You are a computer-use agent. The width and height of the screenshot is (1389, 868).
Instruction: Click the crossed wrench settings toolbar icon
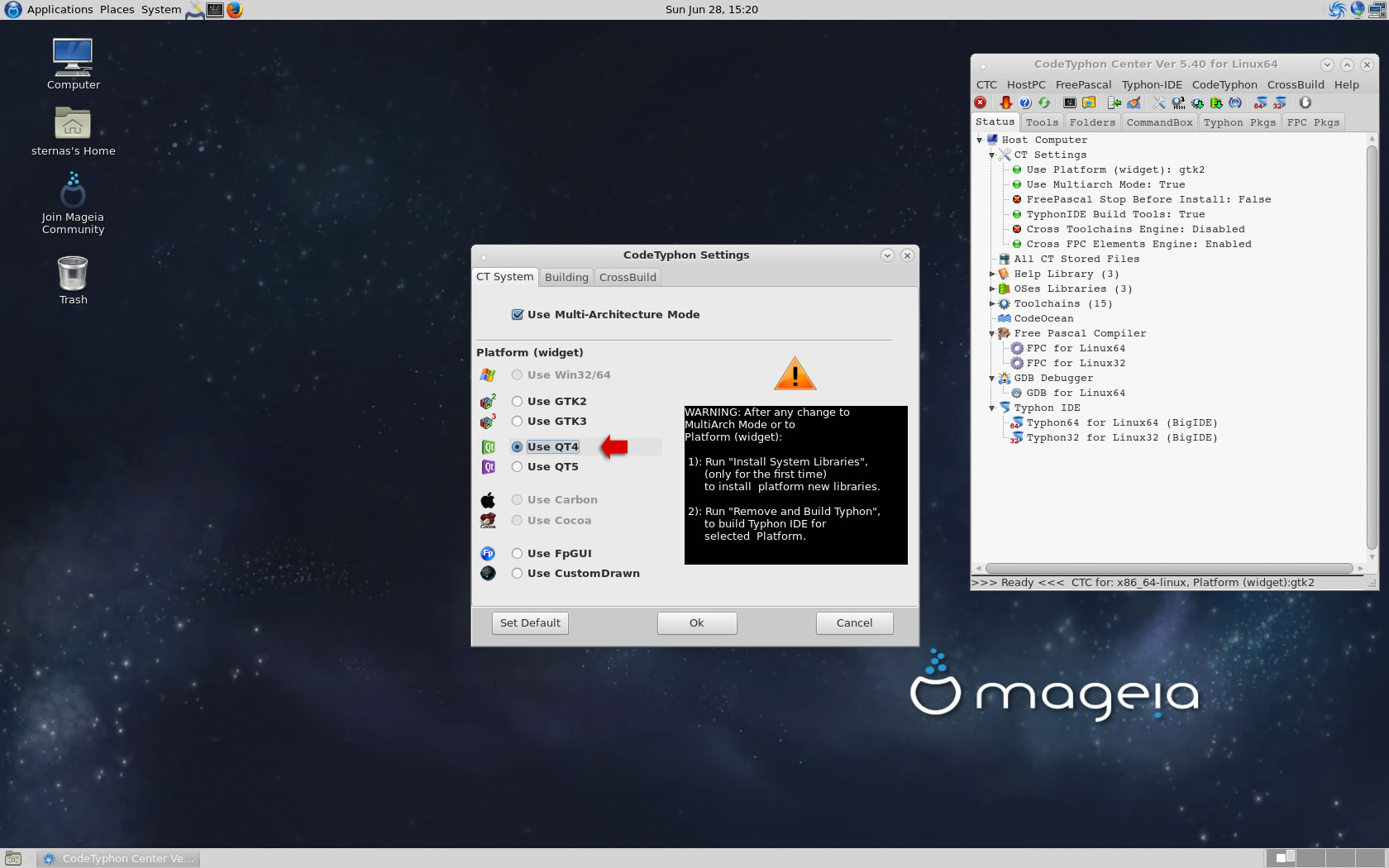pyautogui.click(x=1159, y=103)
